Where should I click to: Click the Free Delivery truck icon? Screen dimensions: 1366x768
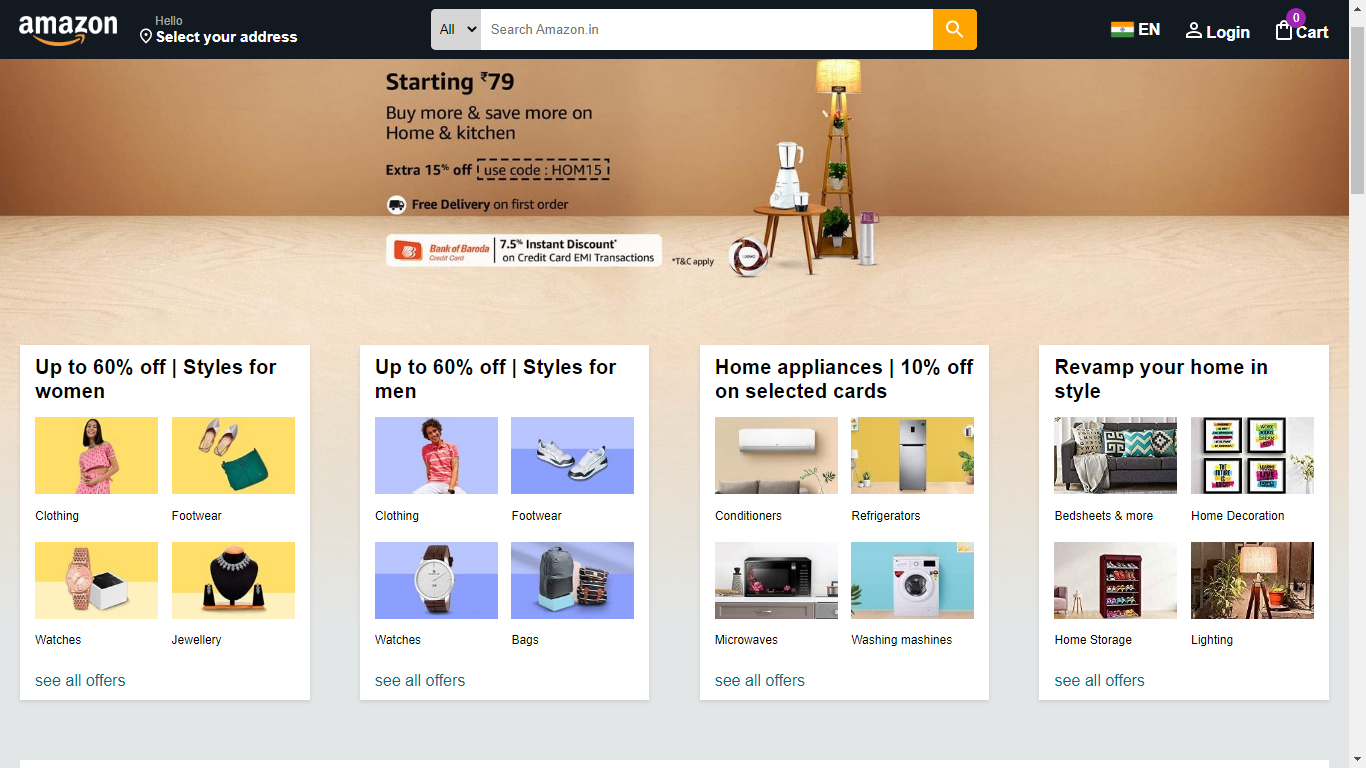coord(397,204)
